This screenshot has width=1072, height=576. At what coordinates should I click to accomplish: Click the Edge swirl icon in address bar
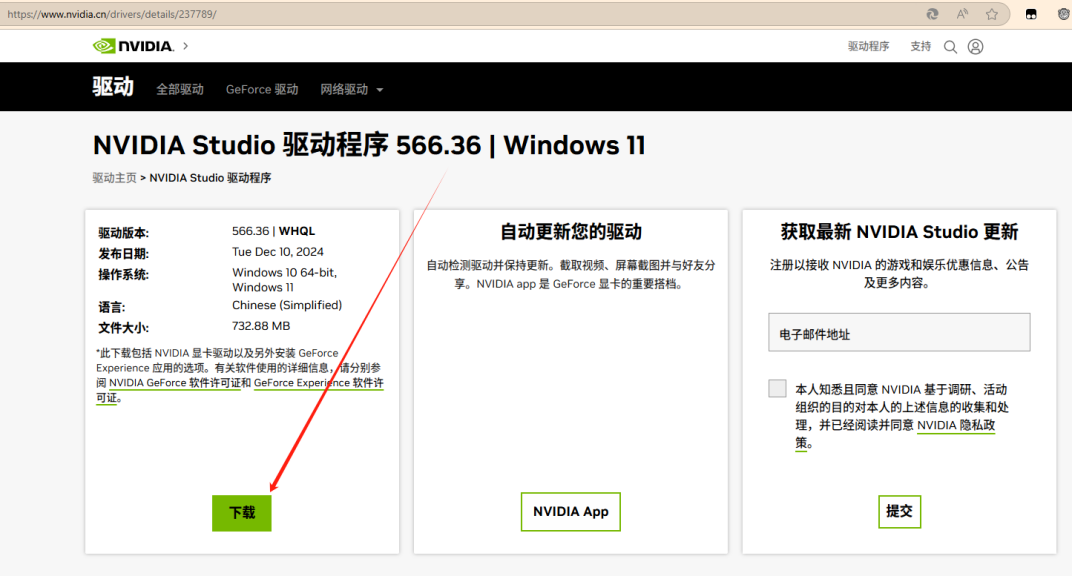932,15
